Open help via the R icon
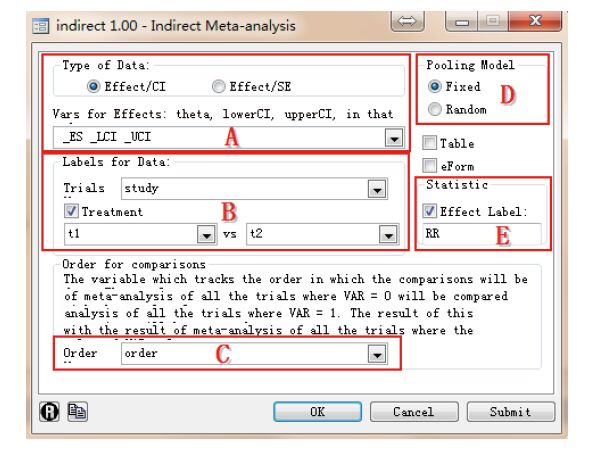Image resolution: width=590 pixels, height=449 pixels. (49, 411)
